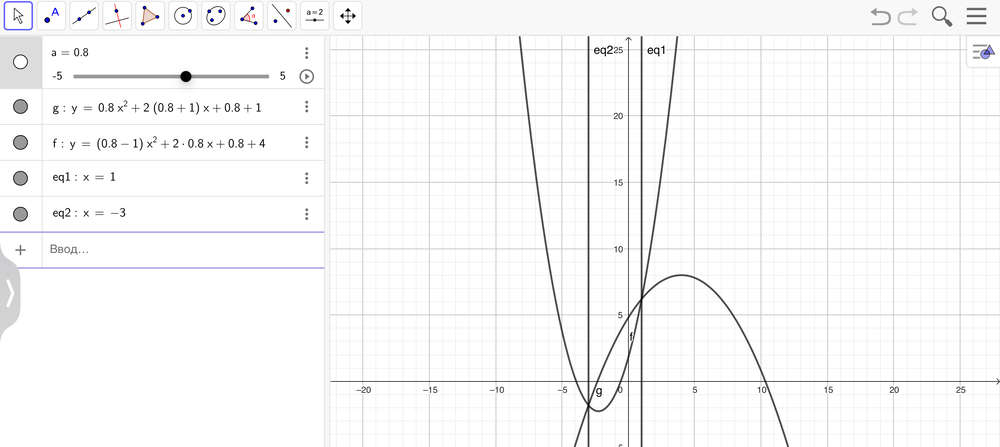Select the Point tool
This screenshot has height=447, width=1000.
tap(51, 16)
